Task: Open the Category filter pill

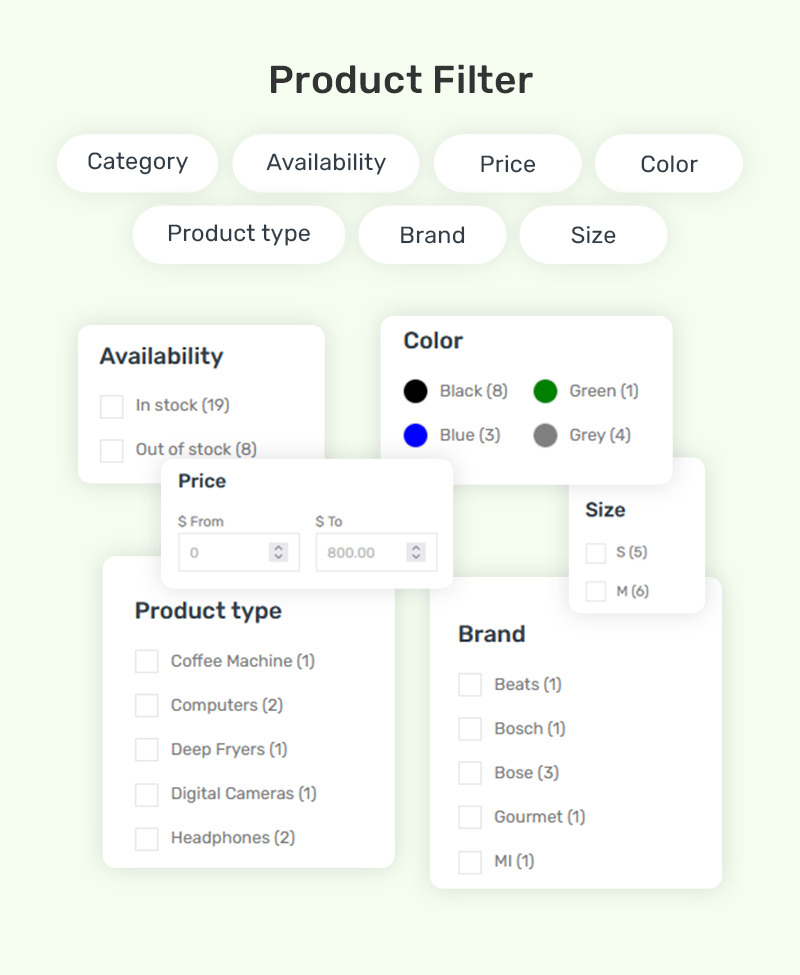Action: pos(137,163)
